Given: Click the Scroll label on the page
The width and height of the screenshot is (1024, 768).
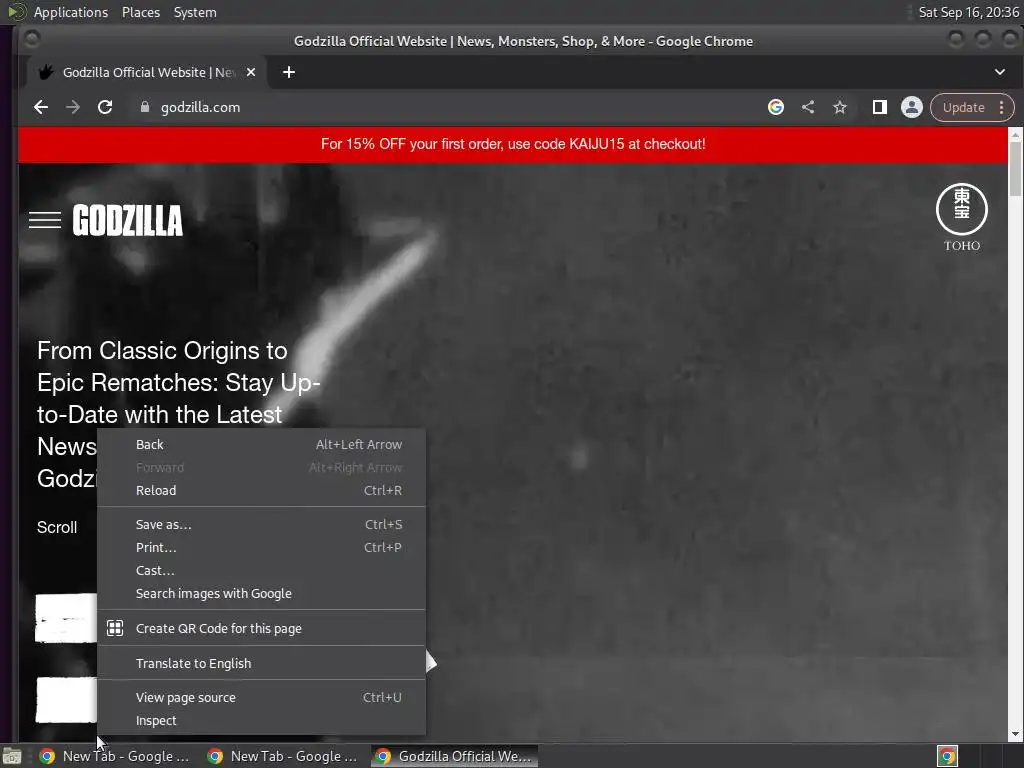Looking at the screenshot, I should pyautogui.click(x=57, y=527).
